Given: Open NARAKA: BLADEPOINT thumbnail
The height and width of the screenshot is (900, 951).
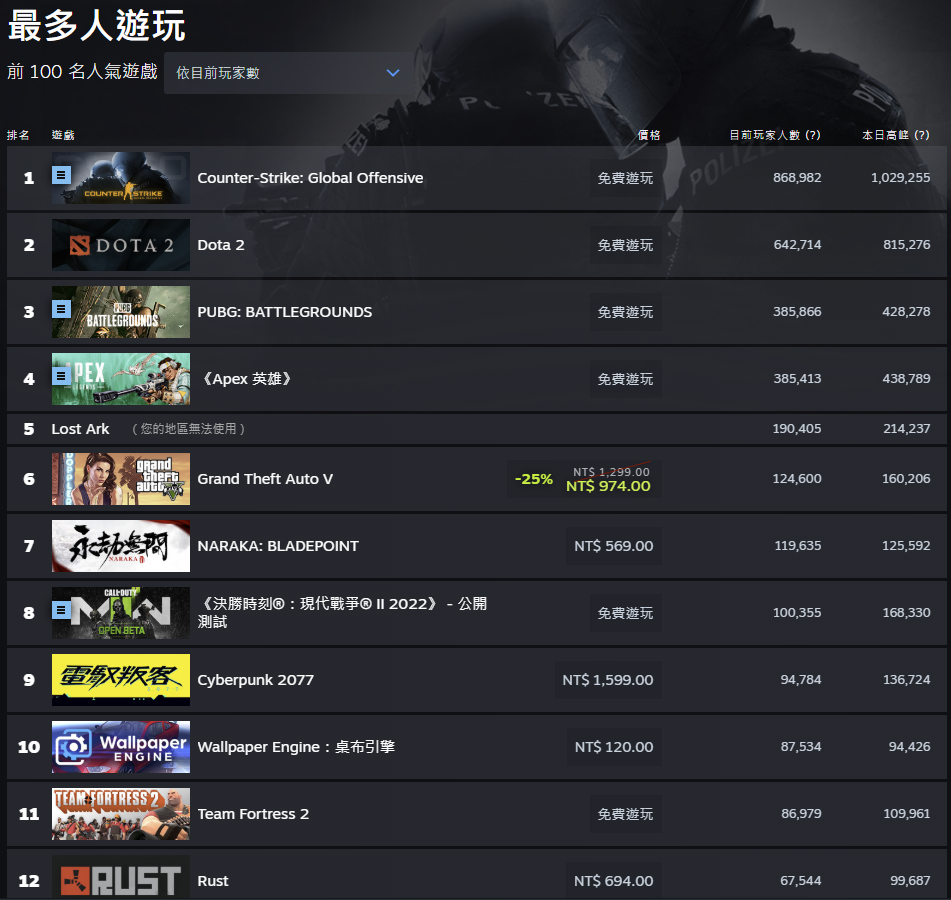Looking at the screenshot, I should pyautogui.click(x=121, y=546).
